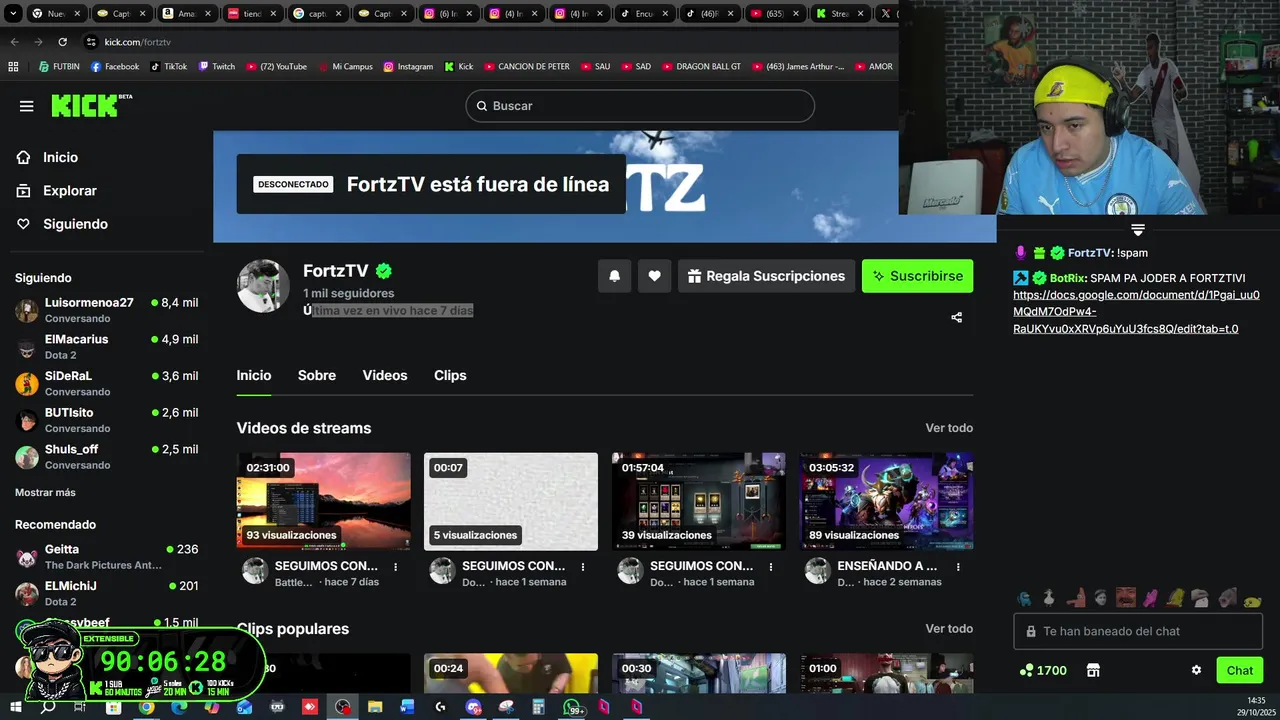The width and height of the screenshot is (1280, 720).
Task: Open SiDeRaL channel in the sidebar
Action: [106, 383]
